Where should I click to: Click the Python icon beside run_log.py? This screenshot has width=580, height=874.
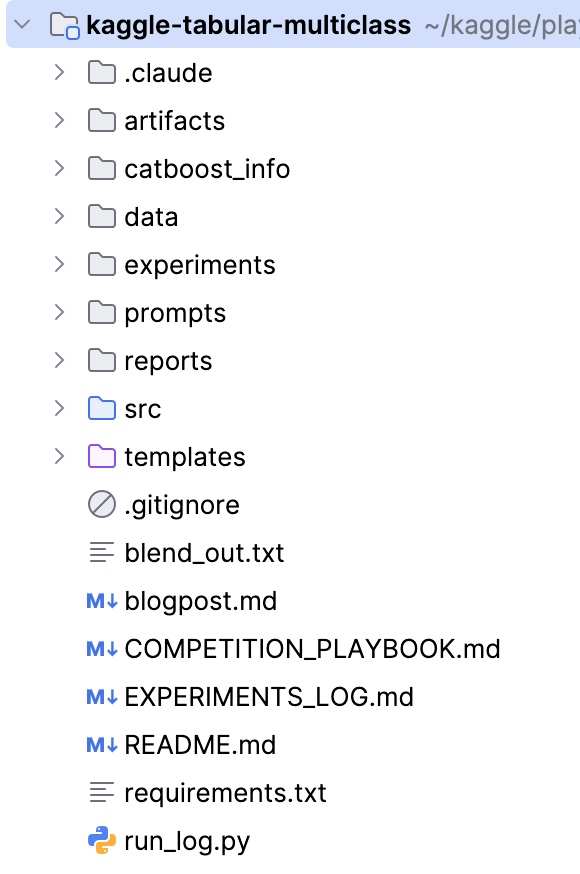pyautogui.click(x=102, y=841)
